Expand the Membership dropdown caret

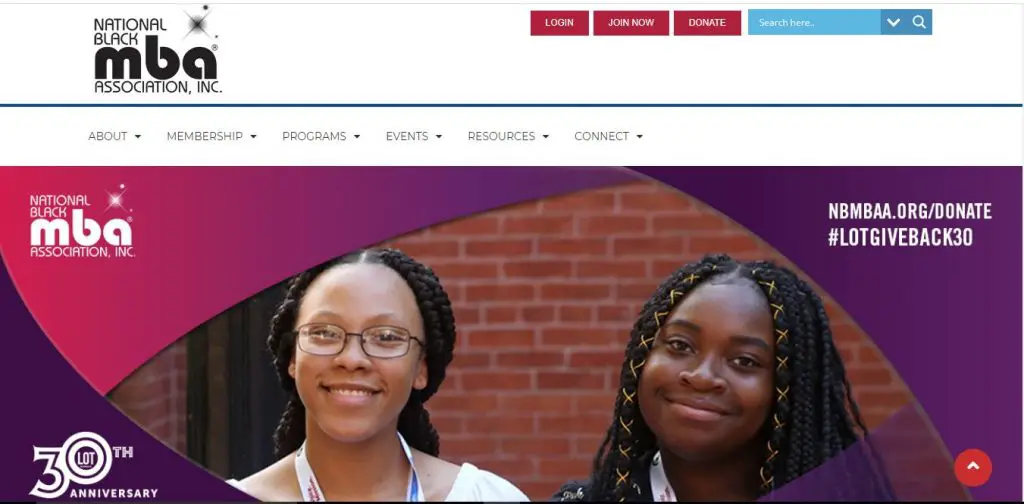tap(253, 136)
